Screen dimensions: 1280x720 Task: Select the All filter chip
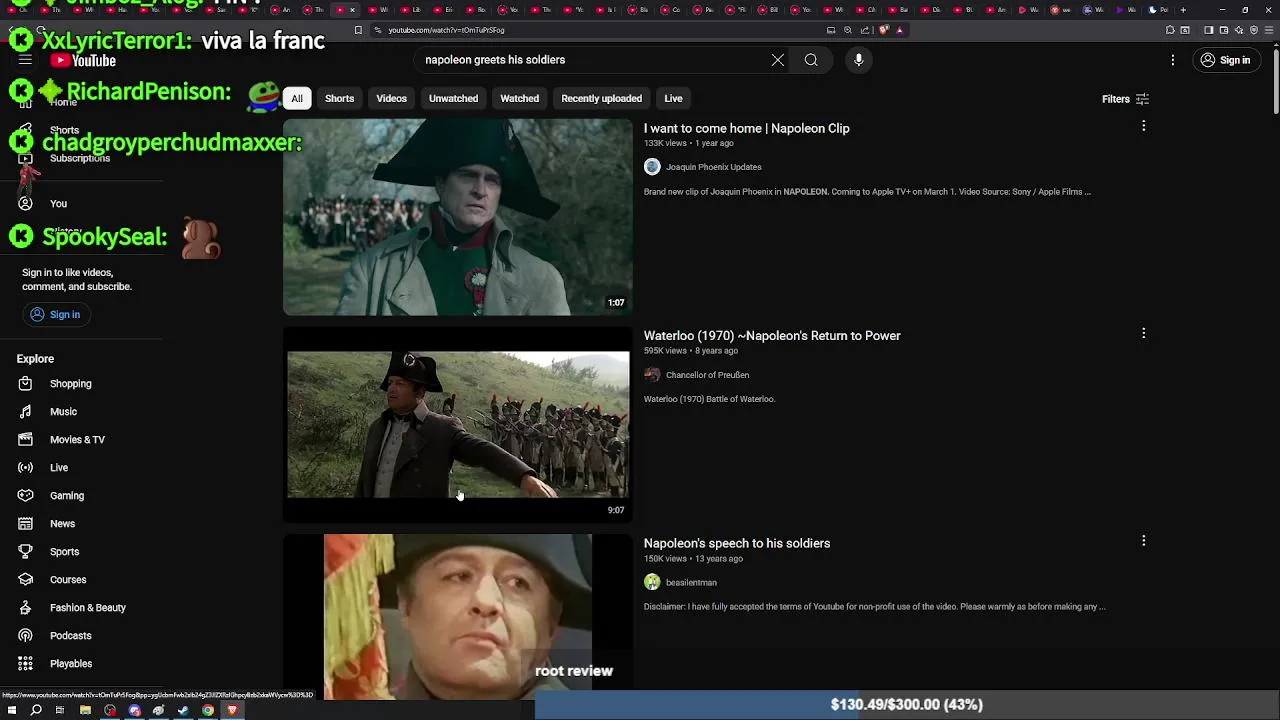pos(296,98)
